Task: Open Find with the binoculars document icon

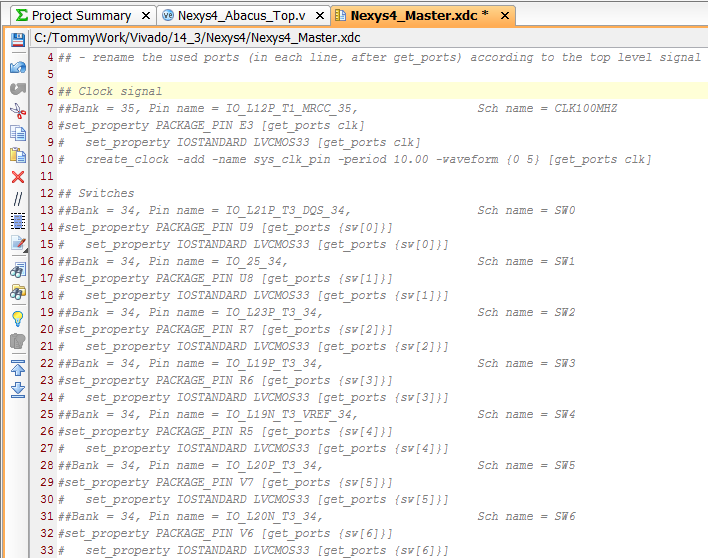Action: (x=18, y=270)
